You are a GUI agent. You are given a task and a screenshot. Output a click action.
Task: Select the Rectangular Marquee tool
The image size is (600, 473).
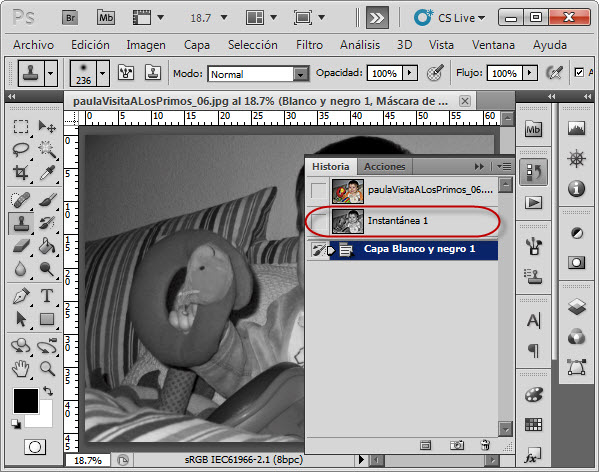tap(21, 126)
